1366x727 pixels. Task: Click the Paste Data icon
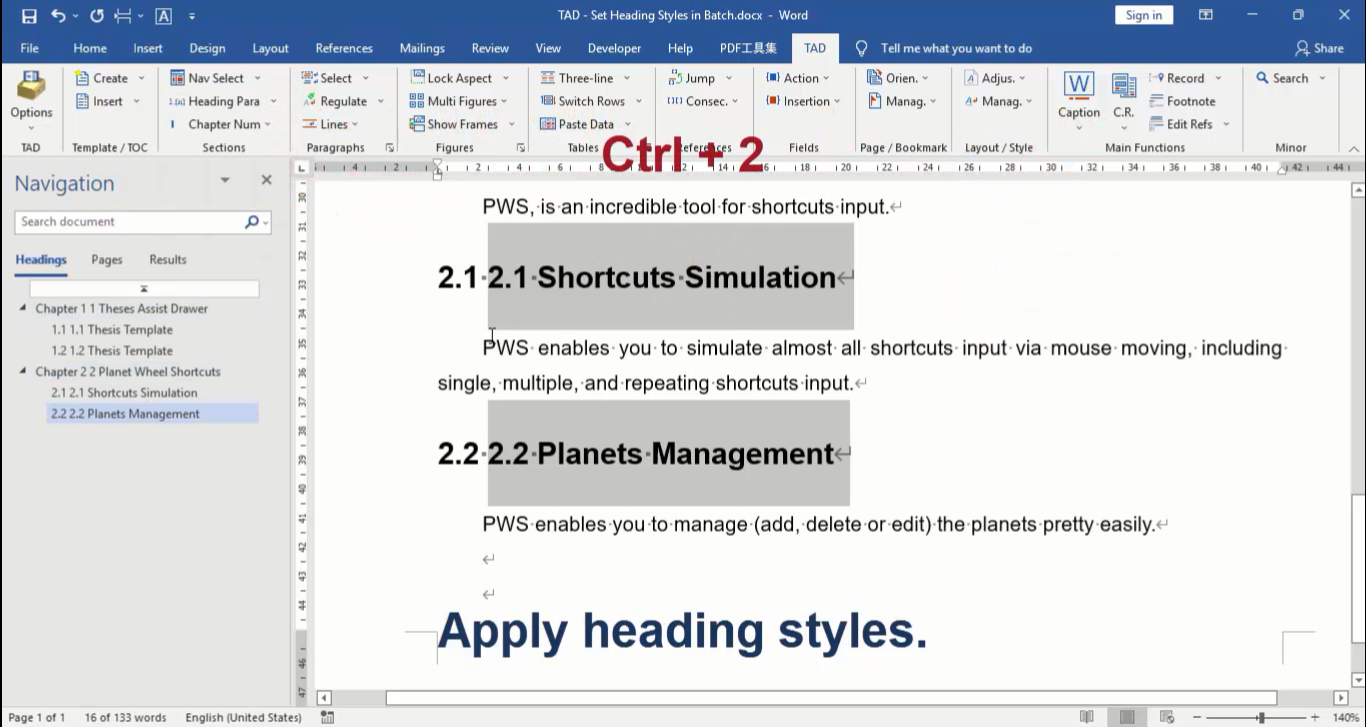pyautogui.click(x=548, y=124)
